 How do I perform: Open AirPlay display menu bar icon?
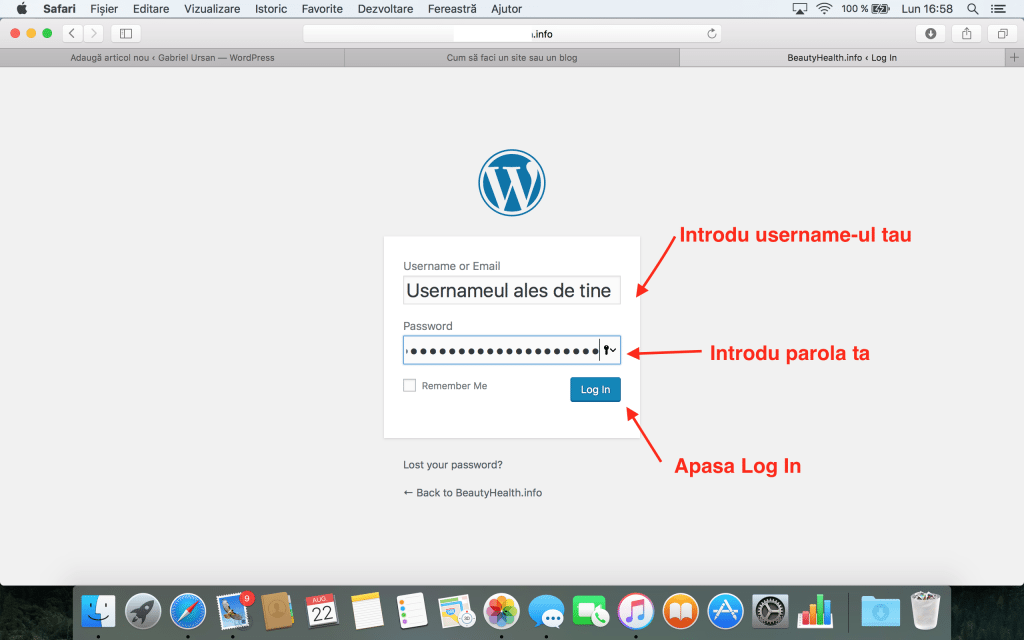(799, 8)
